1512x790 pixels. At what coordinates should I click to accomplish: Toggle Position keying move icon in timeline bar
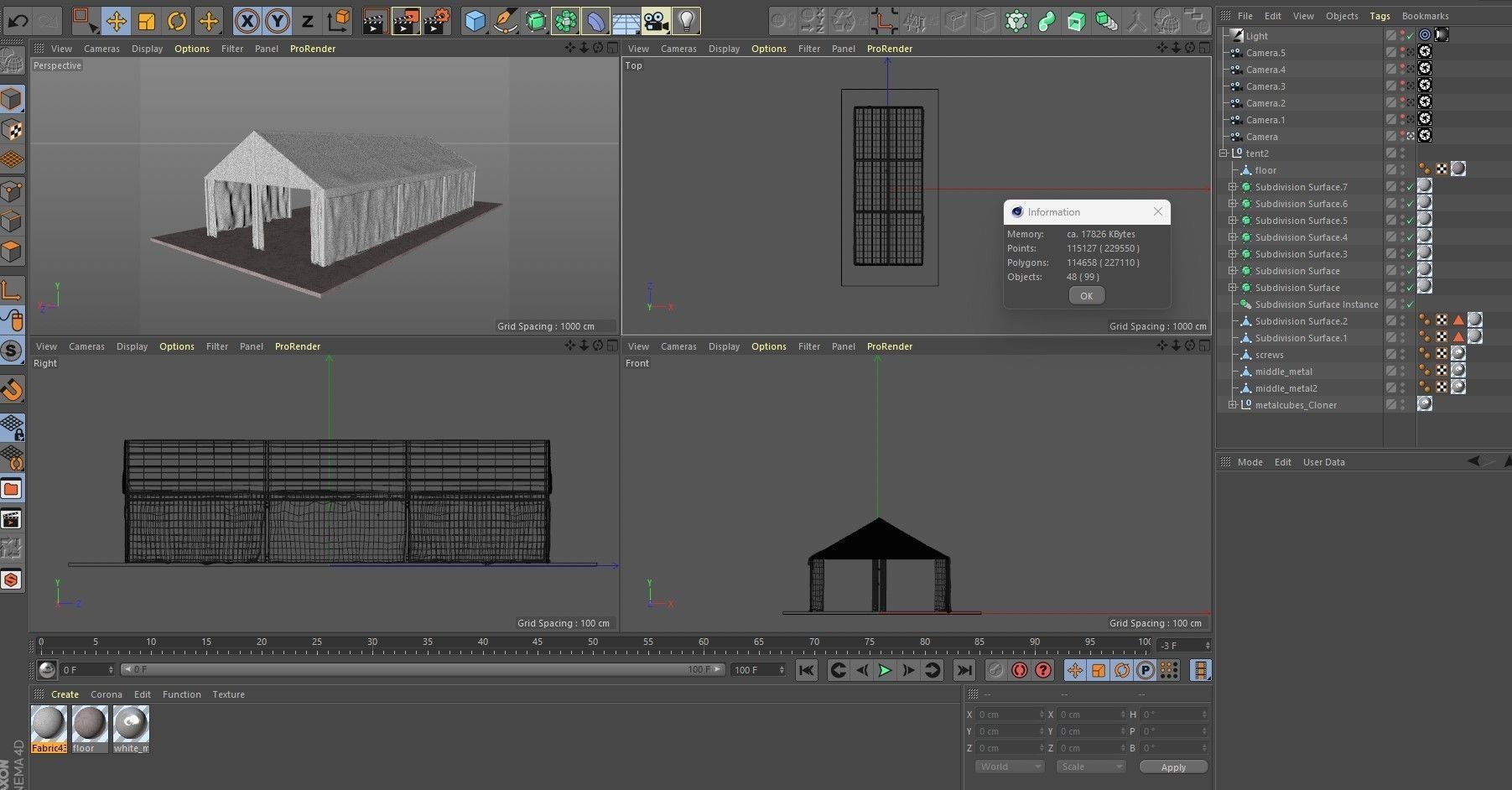[1075, 670]
